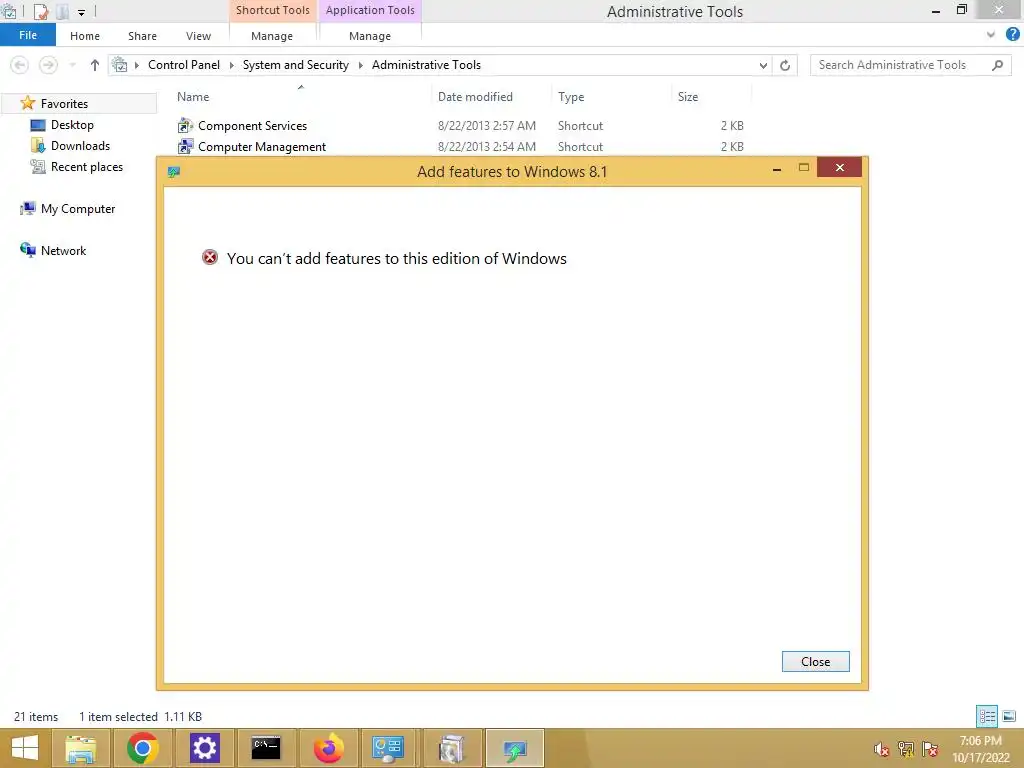Switch to Large icons view in status bar
Screen dimensions: 1024x768
pyautogui.click(x=1008, y=716)
